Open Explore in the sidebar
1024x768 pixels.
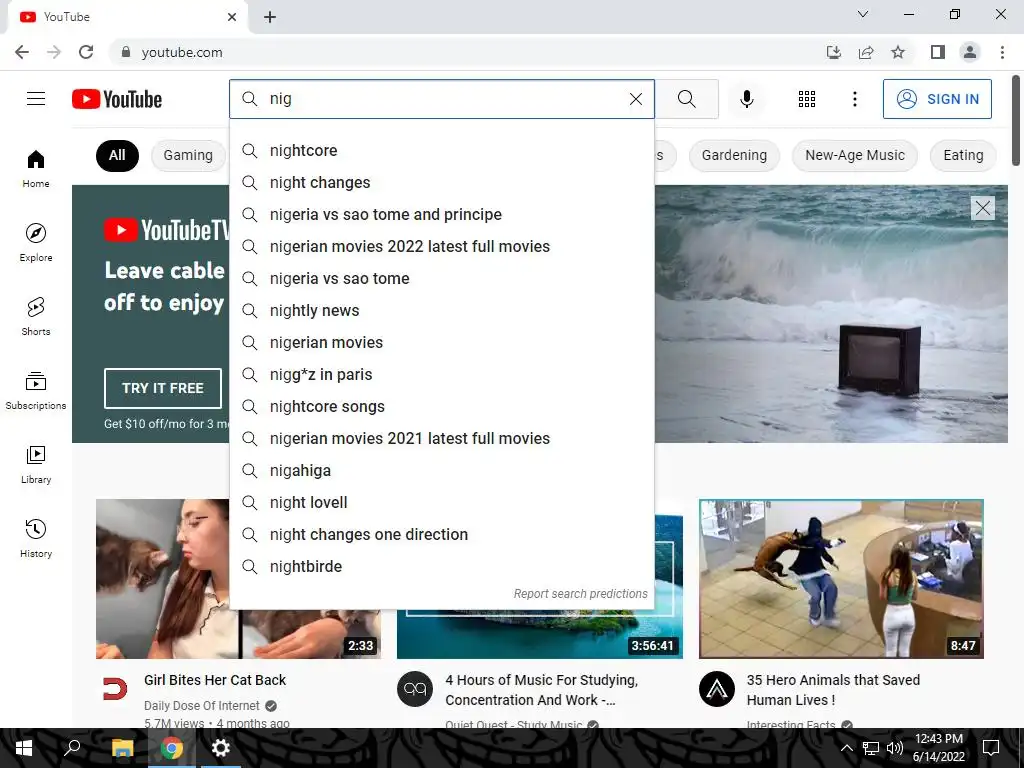[36, 242]
